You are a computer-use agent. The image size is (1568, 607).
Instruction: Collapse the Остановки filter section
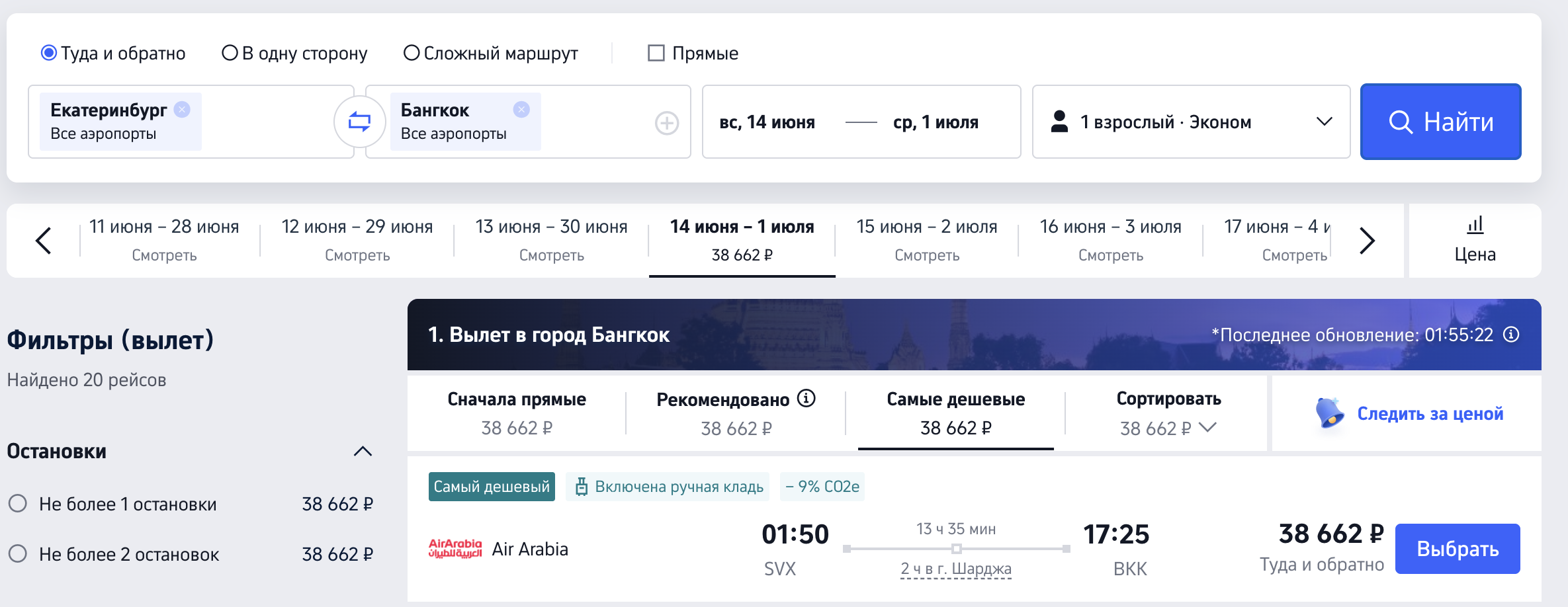click(x=363, y=452)
